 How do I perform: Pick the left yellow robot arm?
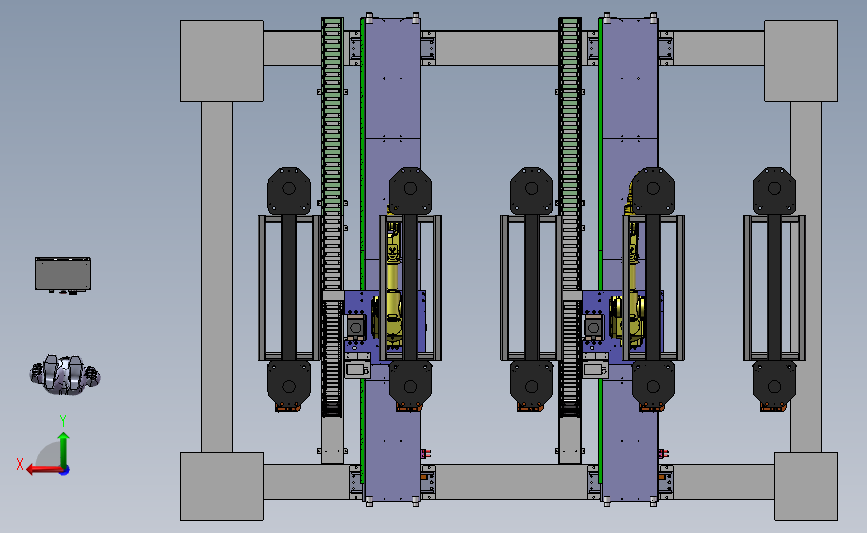point(393,276)
